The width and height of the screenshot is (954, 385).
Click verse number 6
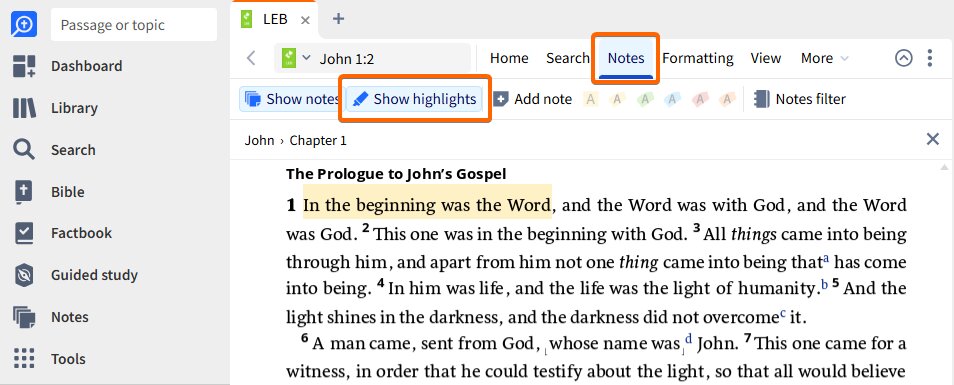pos(305,339)
